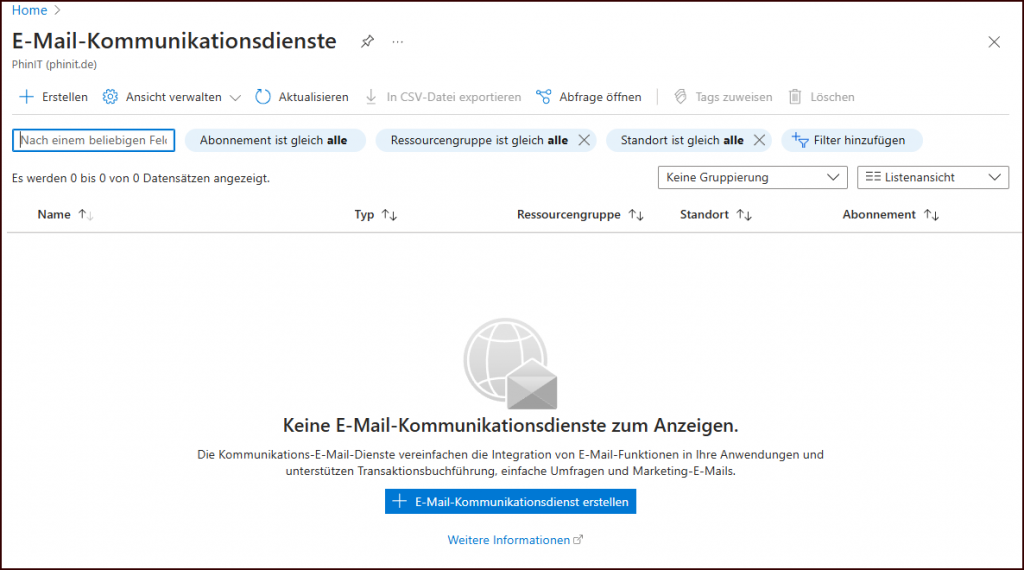Click Aktualisieren to refresh the list
The height and width of the screenshot is (570, 1024).
[x=302, y=97]
